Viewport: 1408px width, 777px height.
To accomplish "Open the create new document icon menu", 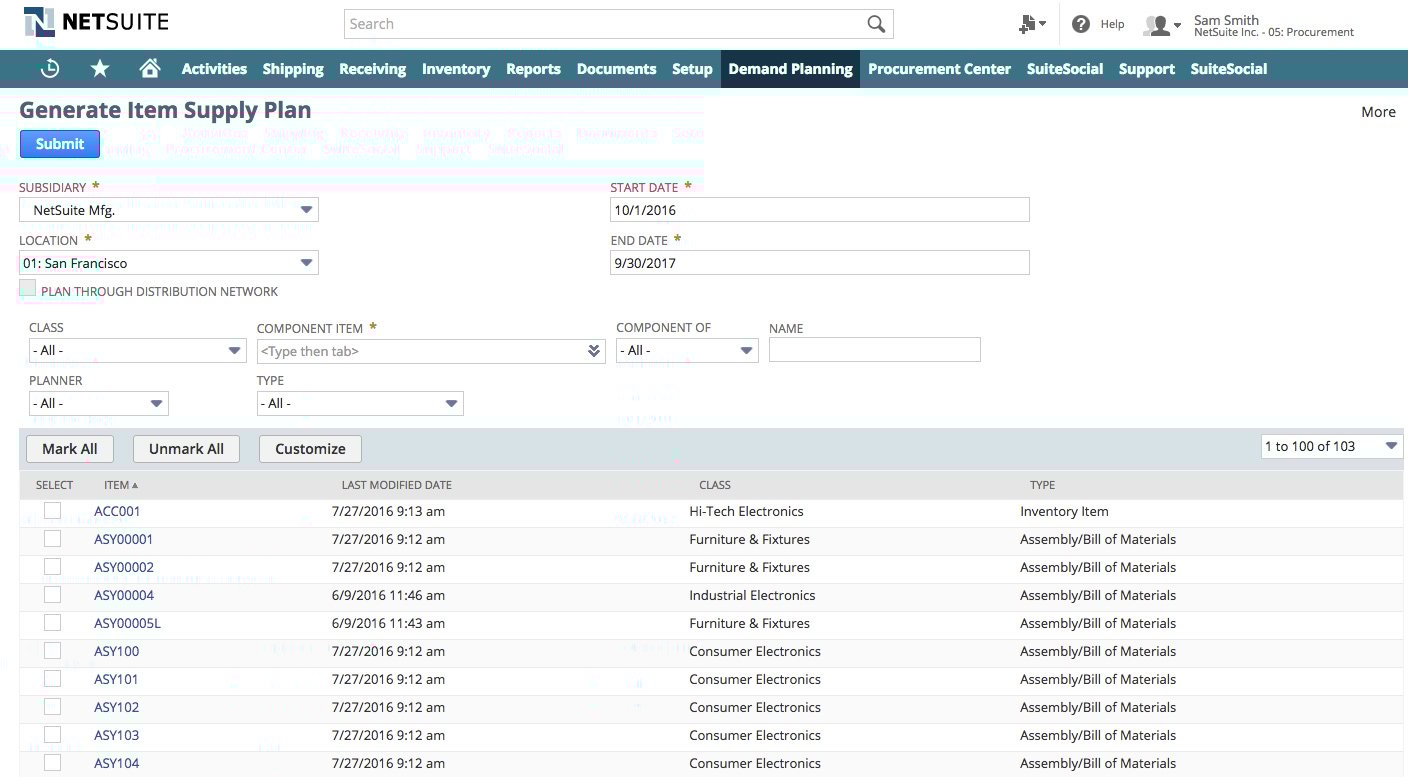I will [x=1031, y=24].
